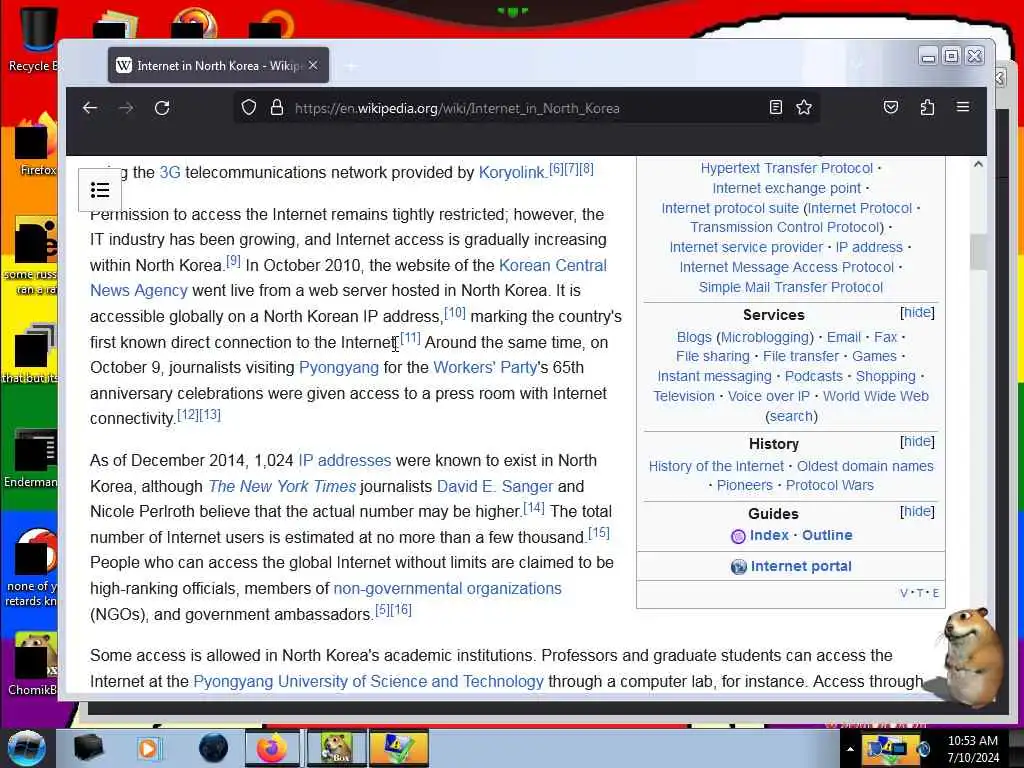Click the padlock site security icon
Image resolution: width=1024 pixels, height=768 pixels.
[x=277, y=107]
